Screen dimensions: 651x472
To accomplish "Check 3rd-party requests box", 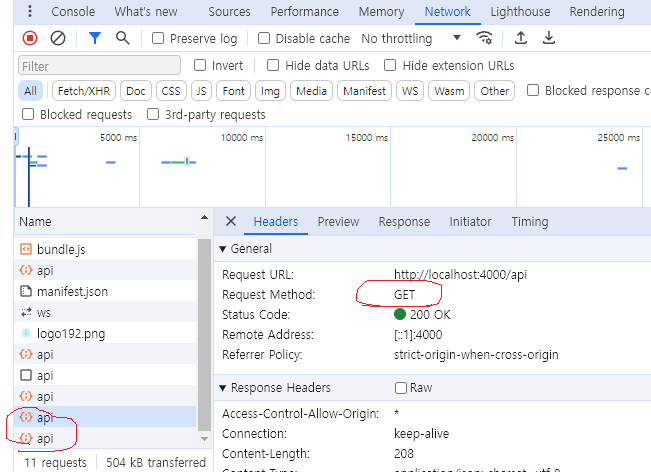I will tap(153, 114).
